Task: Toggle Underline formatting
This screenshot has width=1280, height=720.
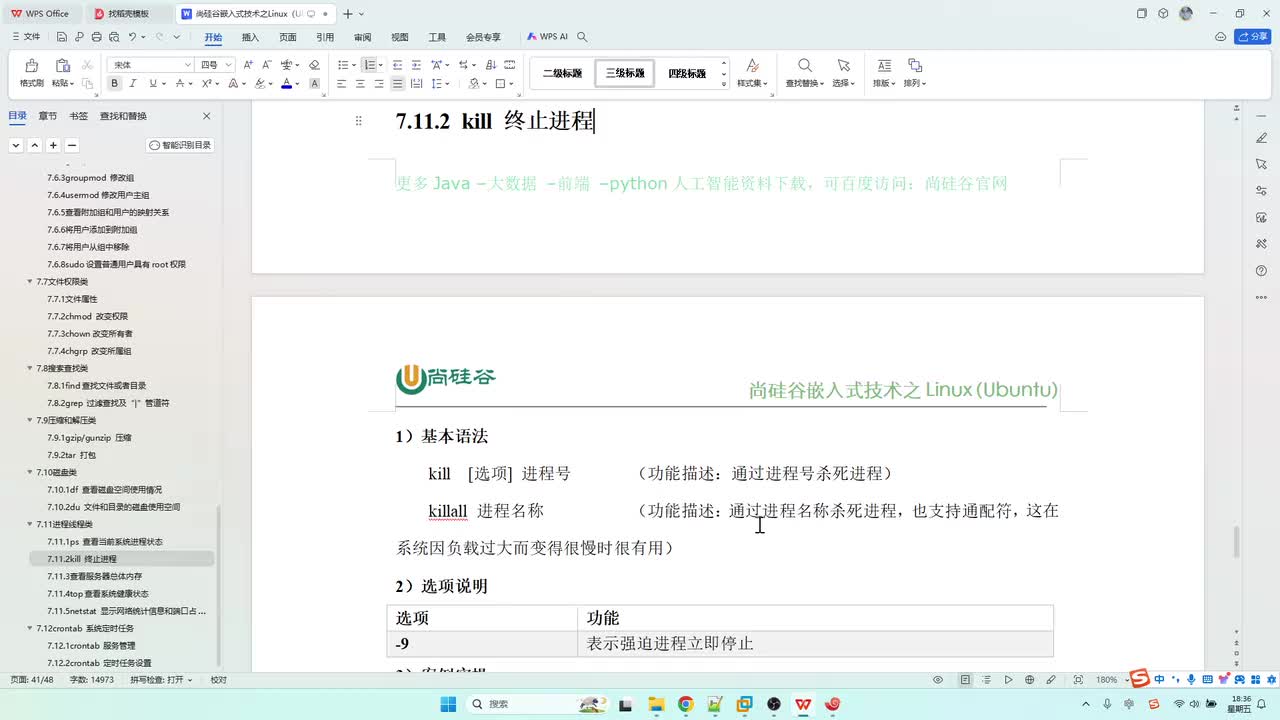Action: click(x=153, y=84)
